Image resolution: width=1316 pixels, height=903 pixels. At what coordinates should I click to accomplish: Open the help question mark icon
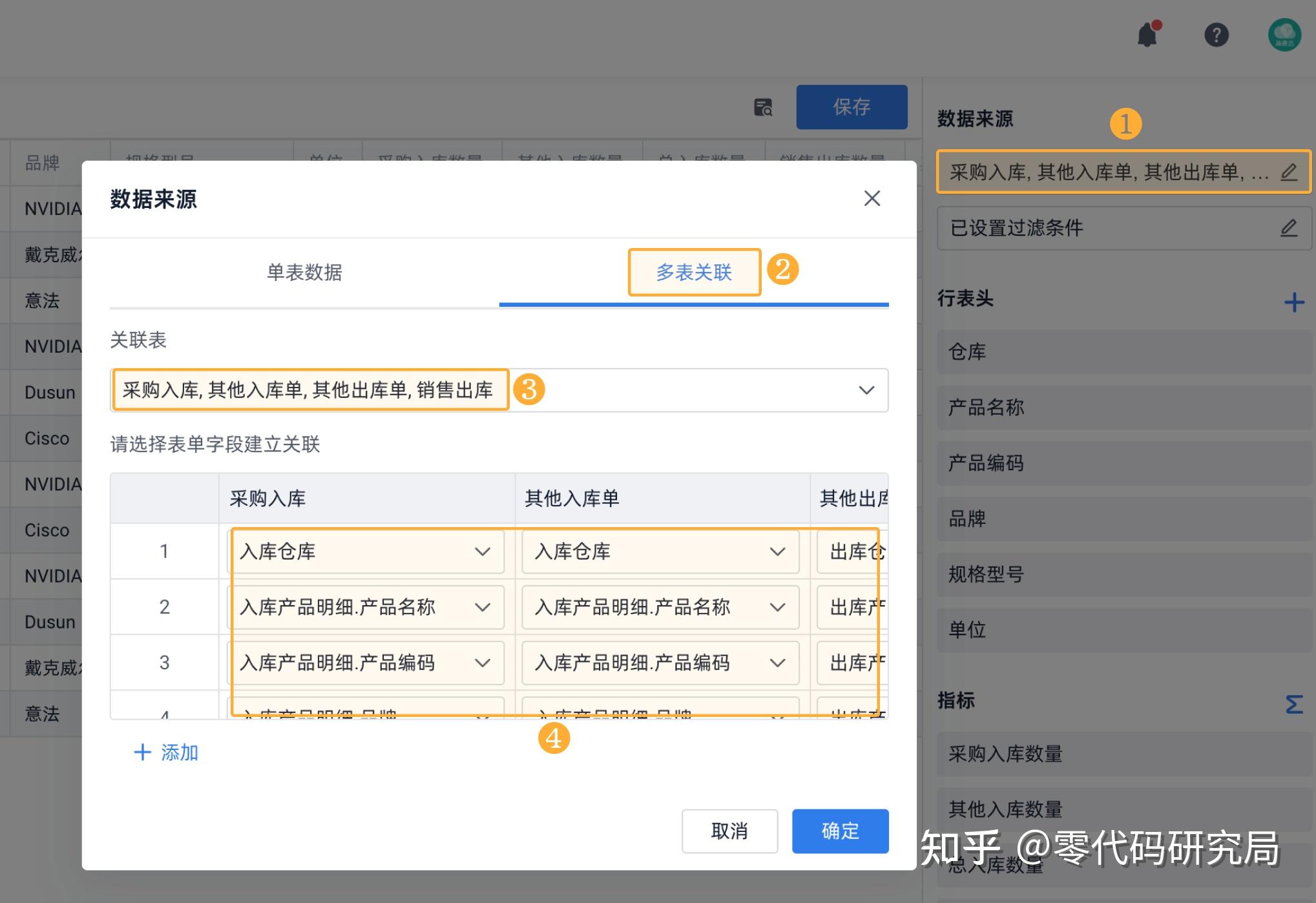[x=1217, y=34]
